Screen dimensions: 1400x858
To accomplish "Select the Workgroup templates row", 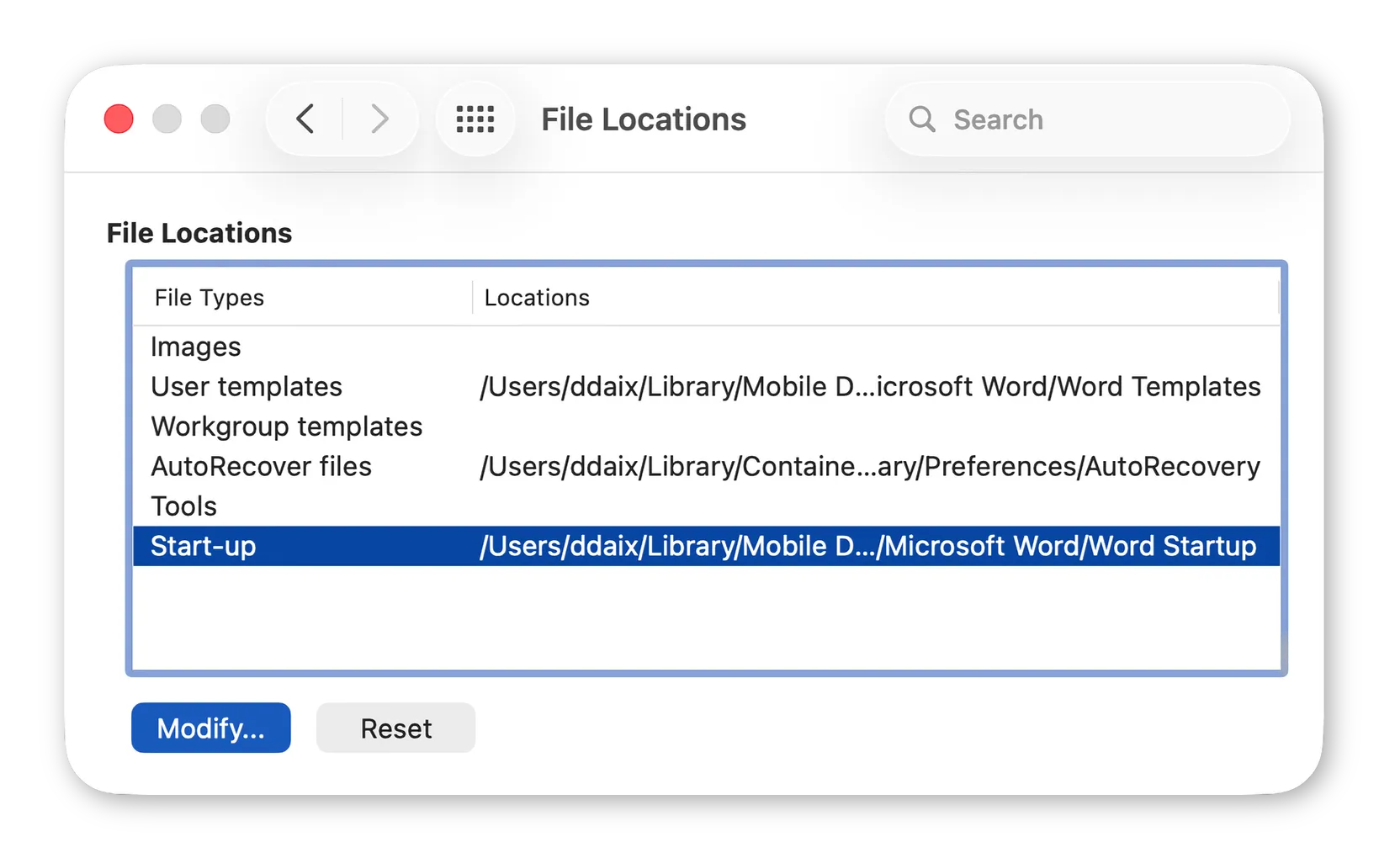I will pyautogui.click(x=287, y=426).
